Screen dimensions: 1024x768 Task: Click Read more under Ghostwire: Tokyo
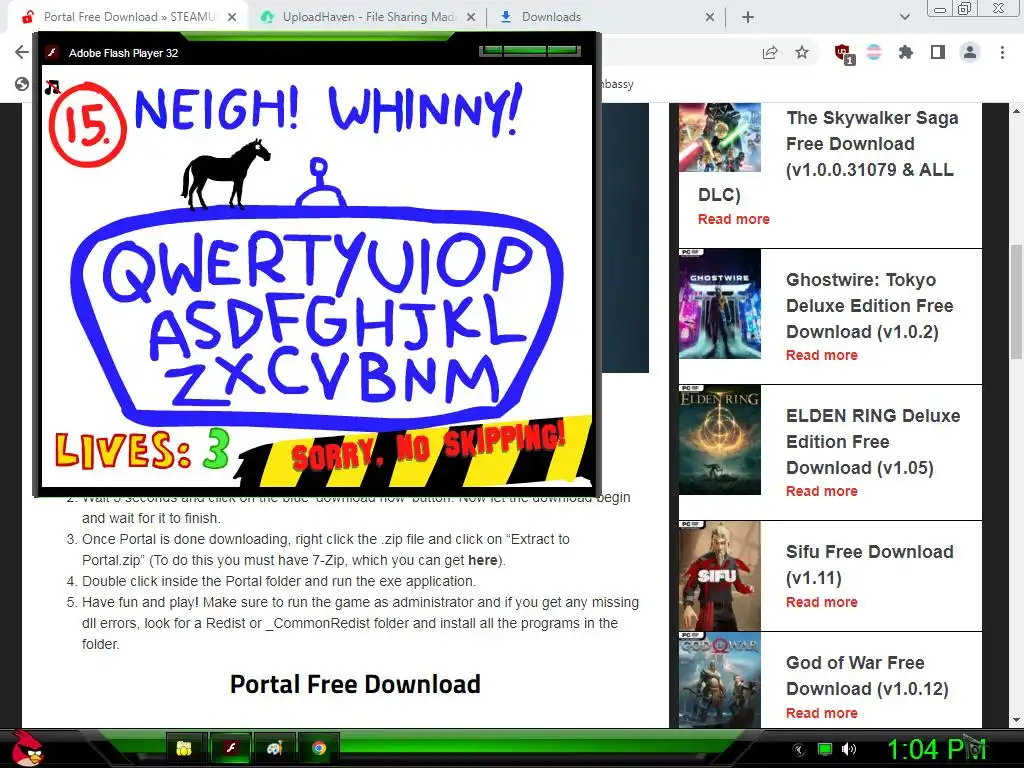[822, 355]
